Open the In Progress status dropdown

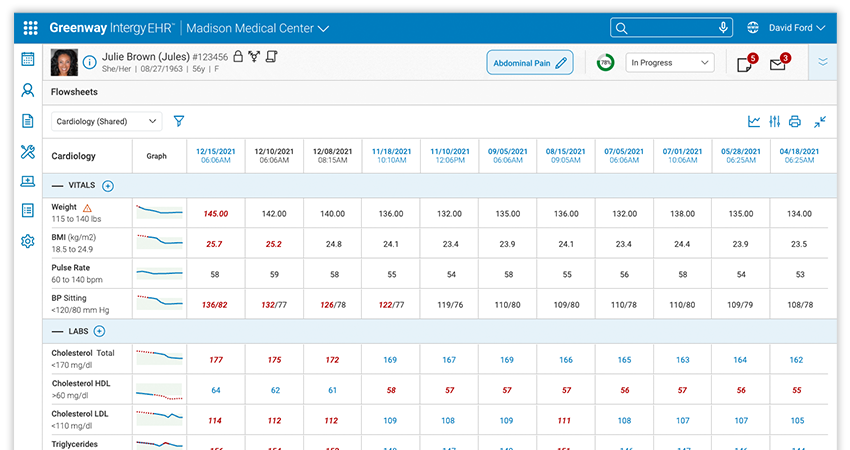pyautogui.click(x=670, y=63)
